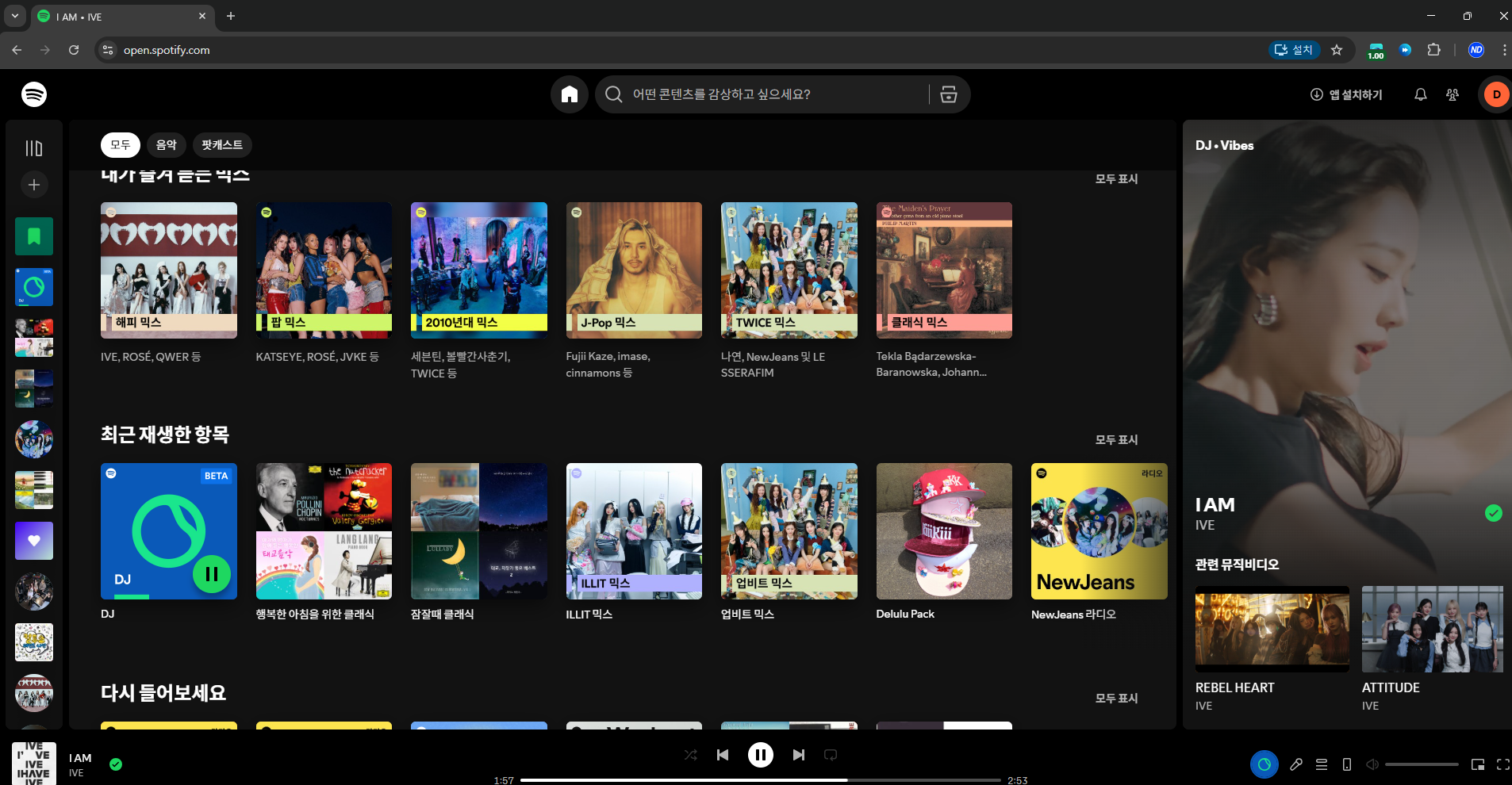The image size is (1512, 785).
Task: Skip to next track
Action: coord(799,755)
